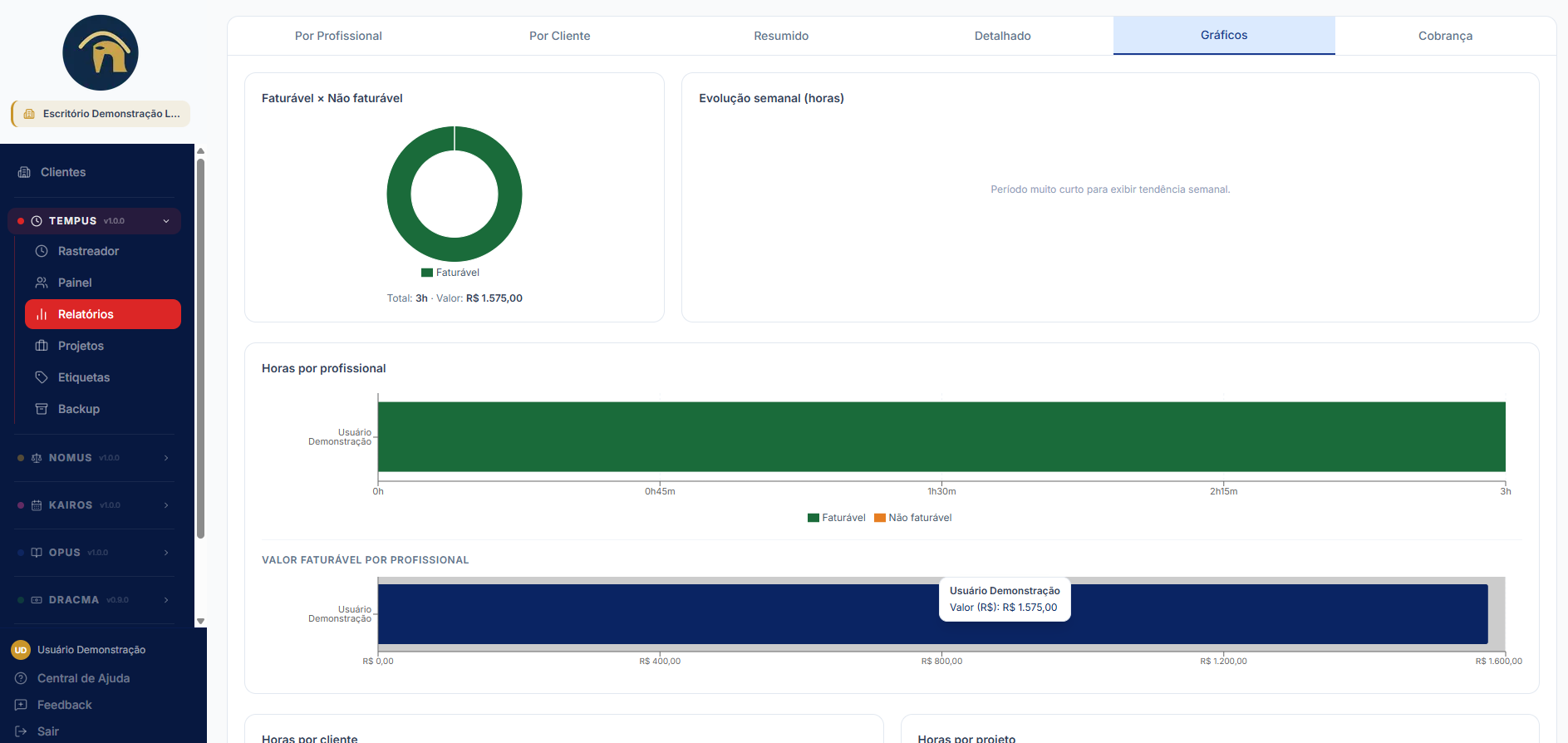Switch to Por Cliente tab
Viewport: 1568px width, 743px height.
(x=560, y=36)
